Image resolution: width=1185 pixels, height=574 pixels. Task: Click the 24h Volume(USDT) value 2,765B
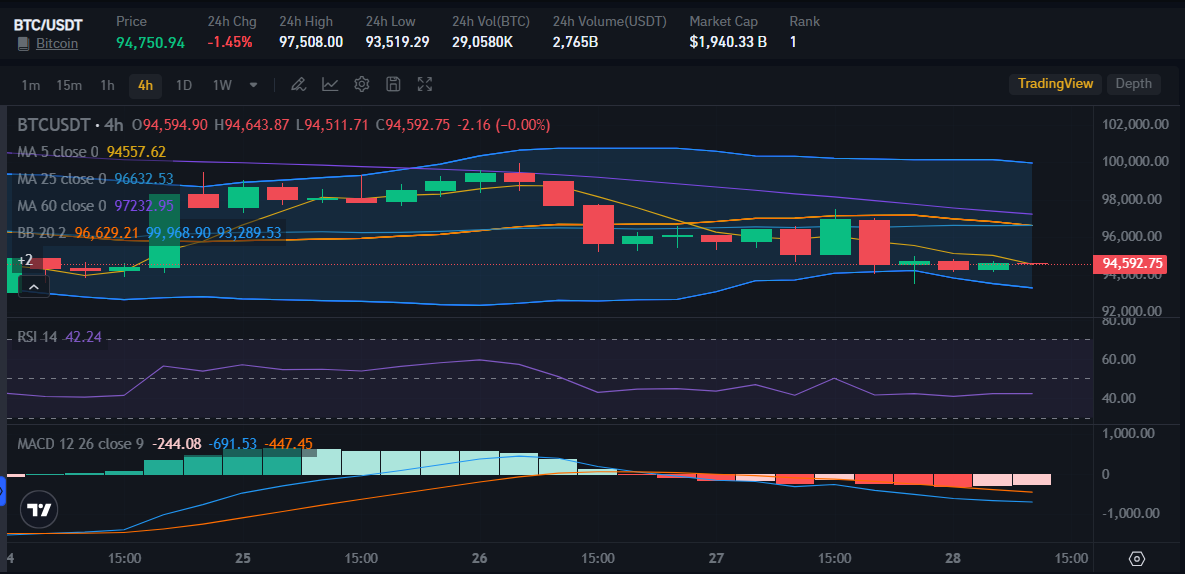point(575,42)
